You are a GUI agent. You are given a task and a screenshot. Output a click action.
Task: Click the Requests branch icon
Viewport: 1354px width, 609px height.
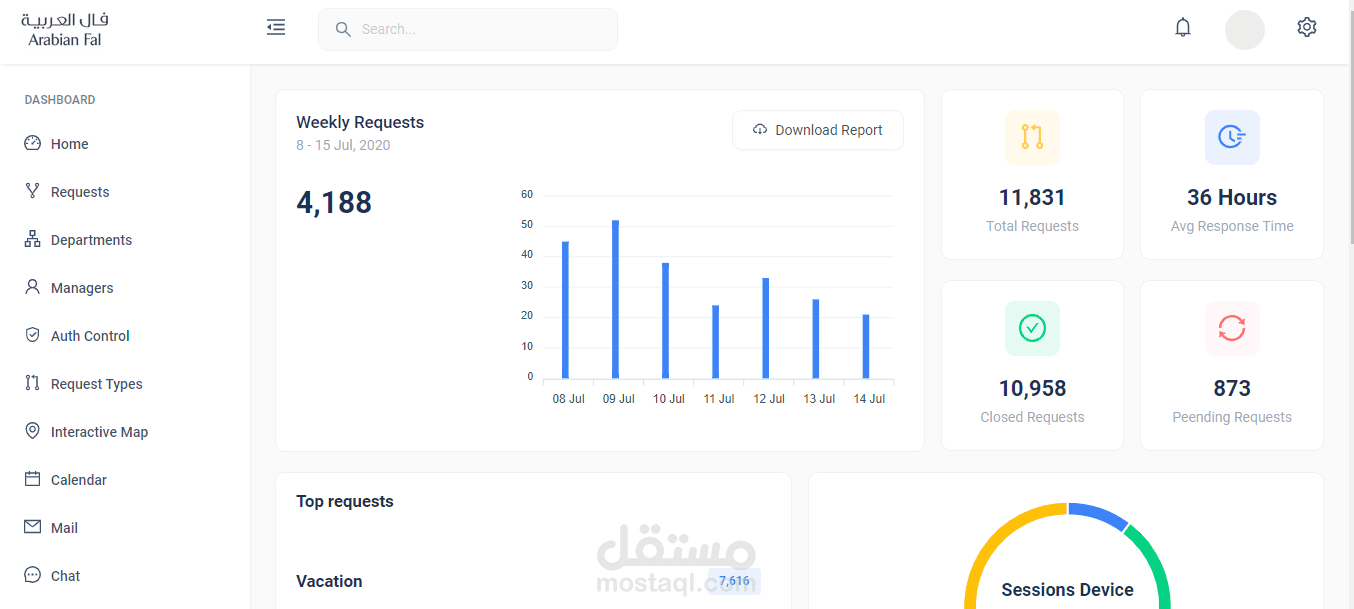[x=33, y=190]
